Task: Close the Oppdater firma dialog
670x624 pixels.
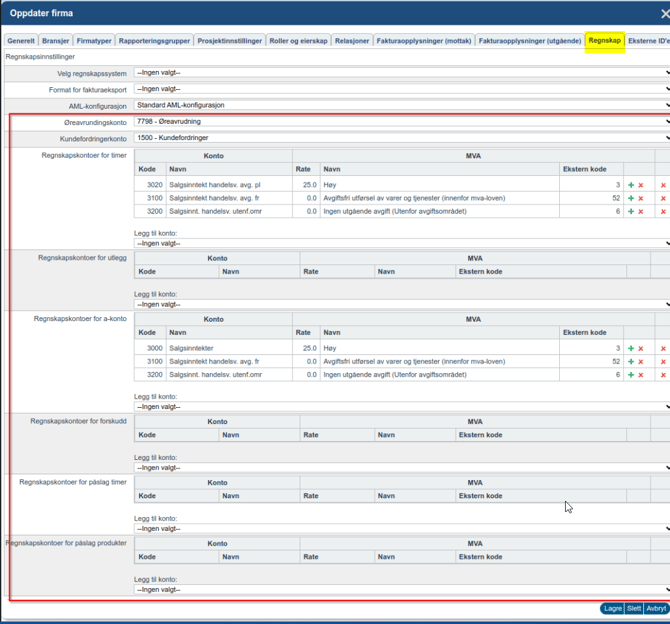Action: click(x=664, y=14)
